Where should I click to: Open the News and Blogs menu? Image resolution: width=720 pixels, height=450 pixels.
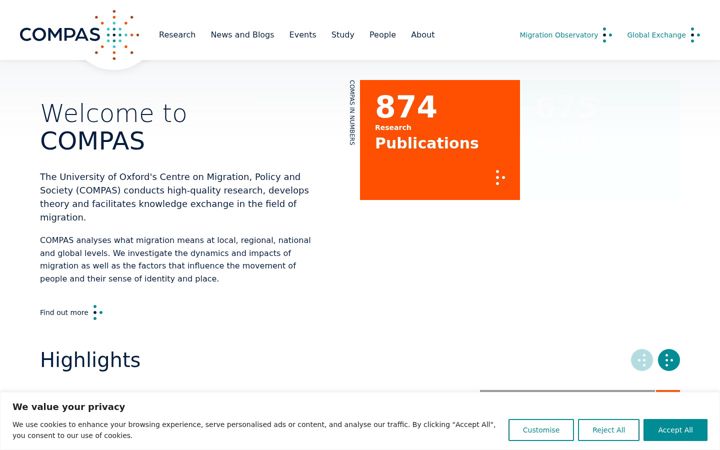point(242,35)
